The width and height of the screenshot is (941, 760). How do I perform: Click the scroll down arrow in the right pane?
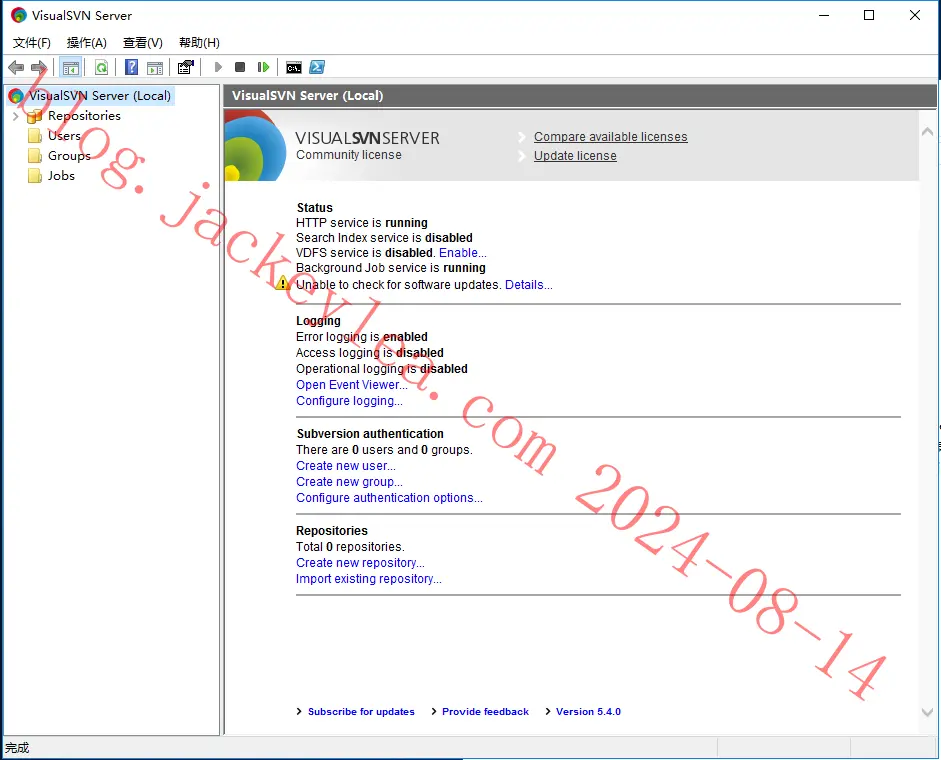tap(927, 712)
